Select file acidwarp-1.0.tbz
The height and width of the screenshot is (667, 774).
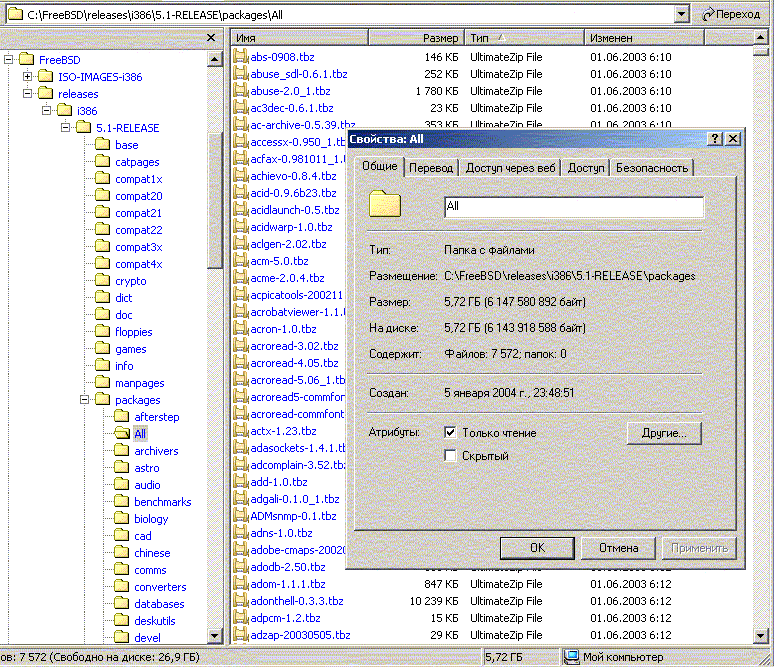291,227
